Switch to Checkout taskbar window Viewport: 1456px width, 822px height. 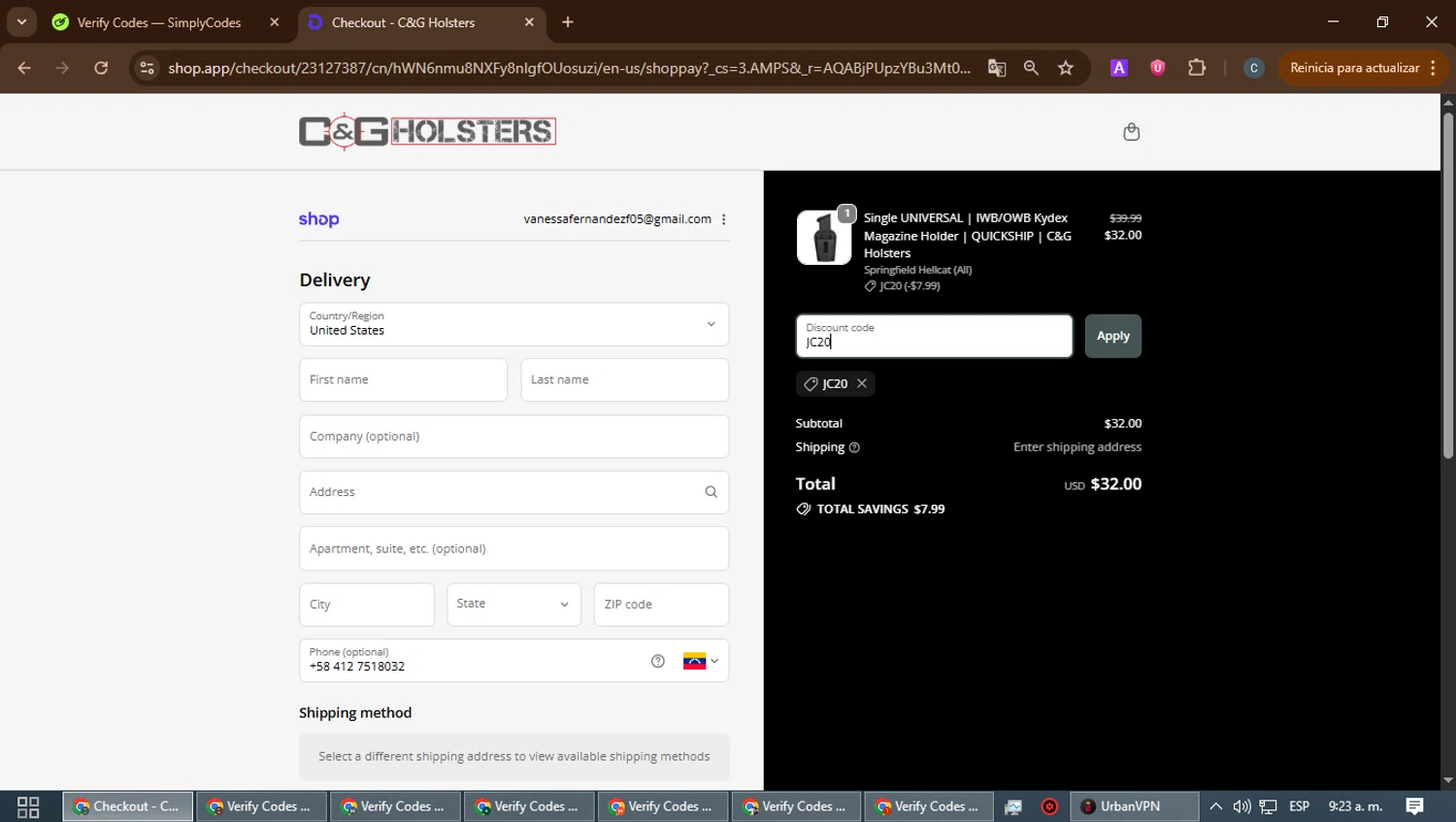pos(128,806)
